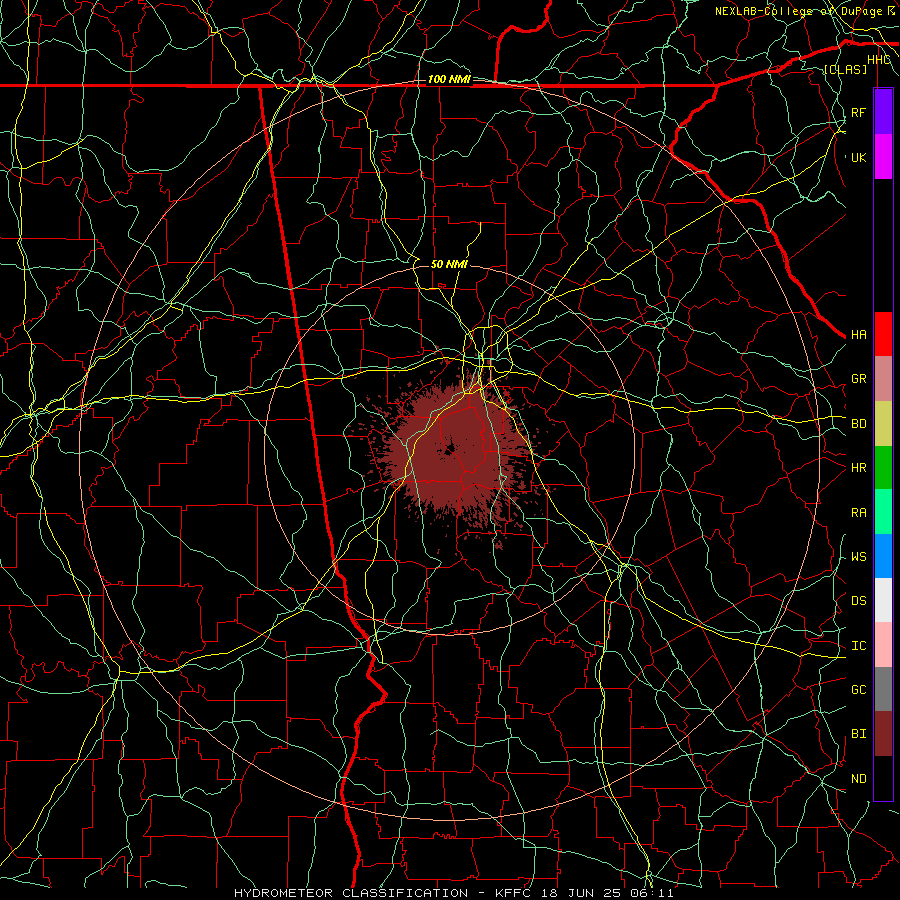This screenshot has height=900, width=900.
Task: Click the WS blue legend color swatch
Action: point(883,556)
